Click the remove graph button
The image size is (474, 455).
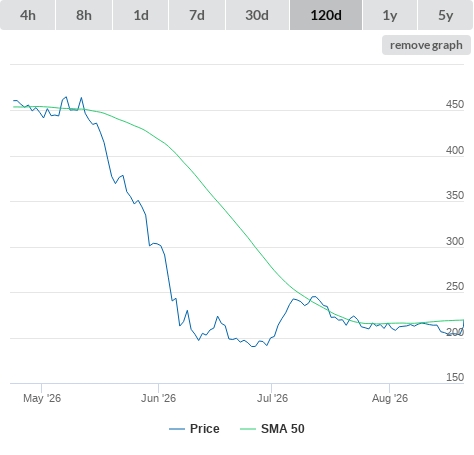426,45
